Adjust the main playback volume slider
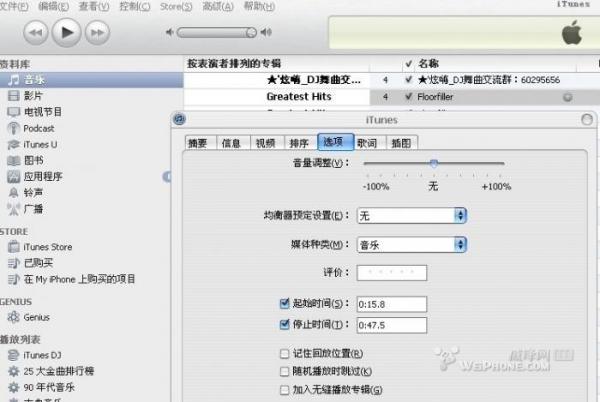The height and width of the screenshot is (402, 600). click(217, 33)
